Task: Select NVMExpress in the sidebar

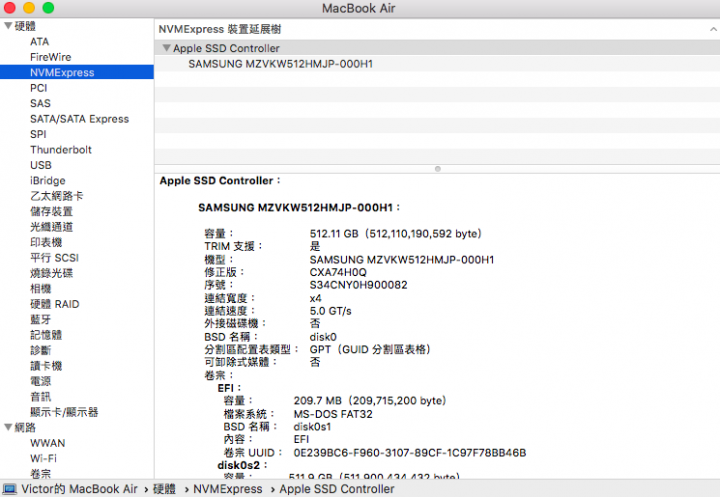Action: tap(77, 72)
